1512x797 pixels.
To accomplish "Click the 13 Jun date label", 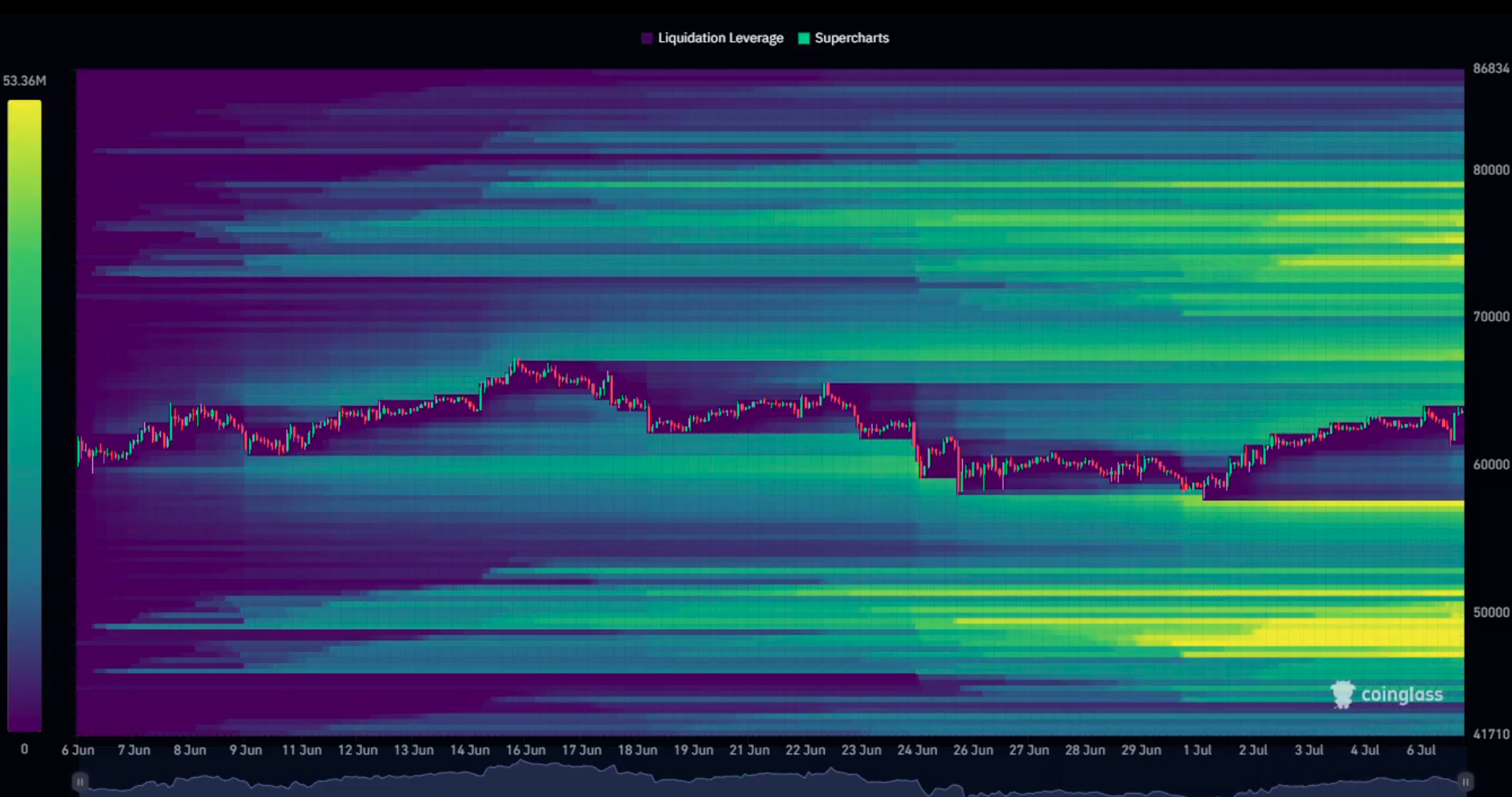I will (414, 750).
